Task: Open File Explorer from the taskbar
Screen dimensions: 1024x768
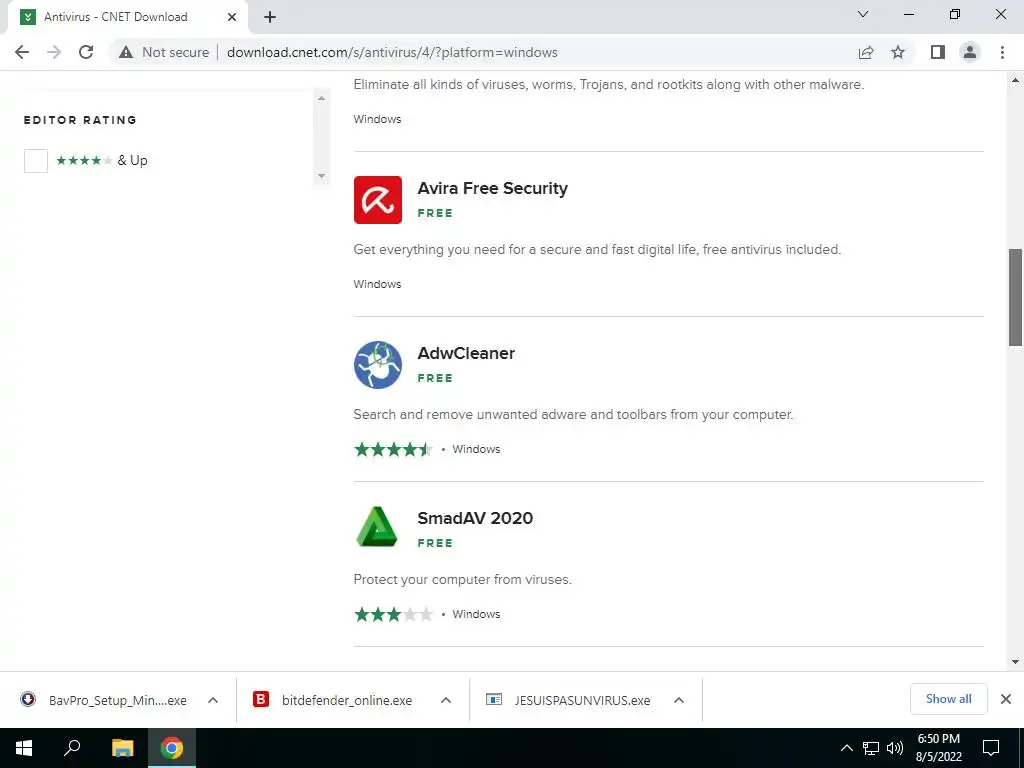Action: (x=122, y=748)
